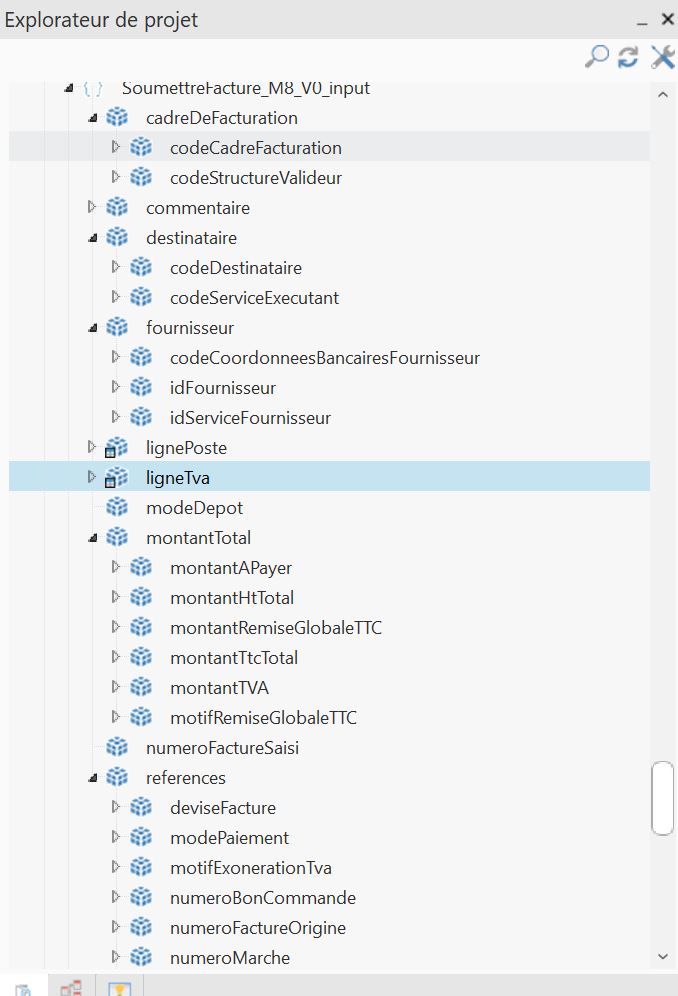Click the magnifying glass search icon
The height and width of the screenshot is (996, 678).
click(596, 57)
